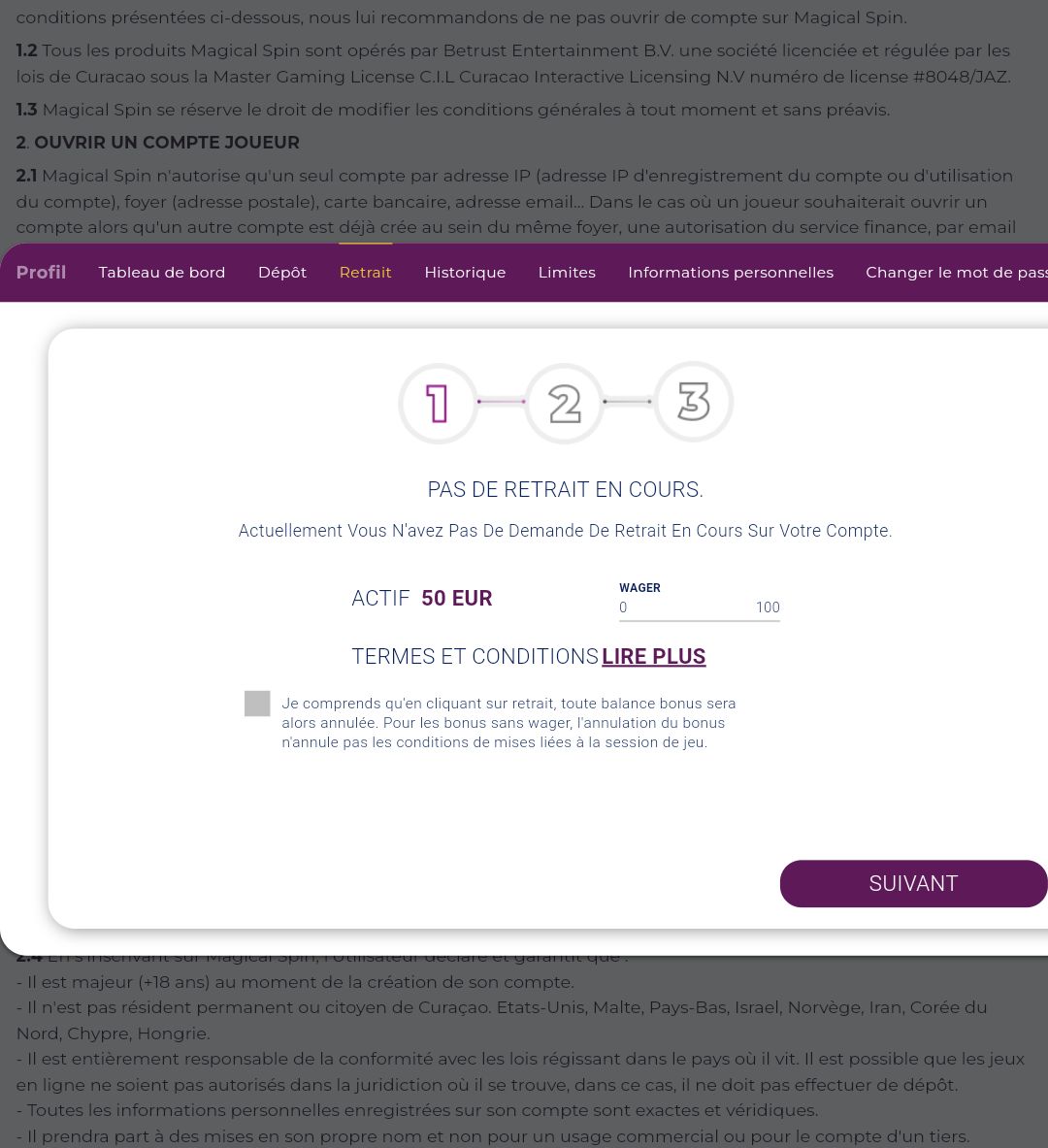Check the bonus cancellation acknowledgement checkbox
Screen dimensions: 1048x1148
tap(257, 704)
